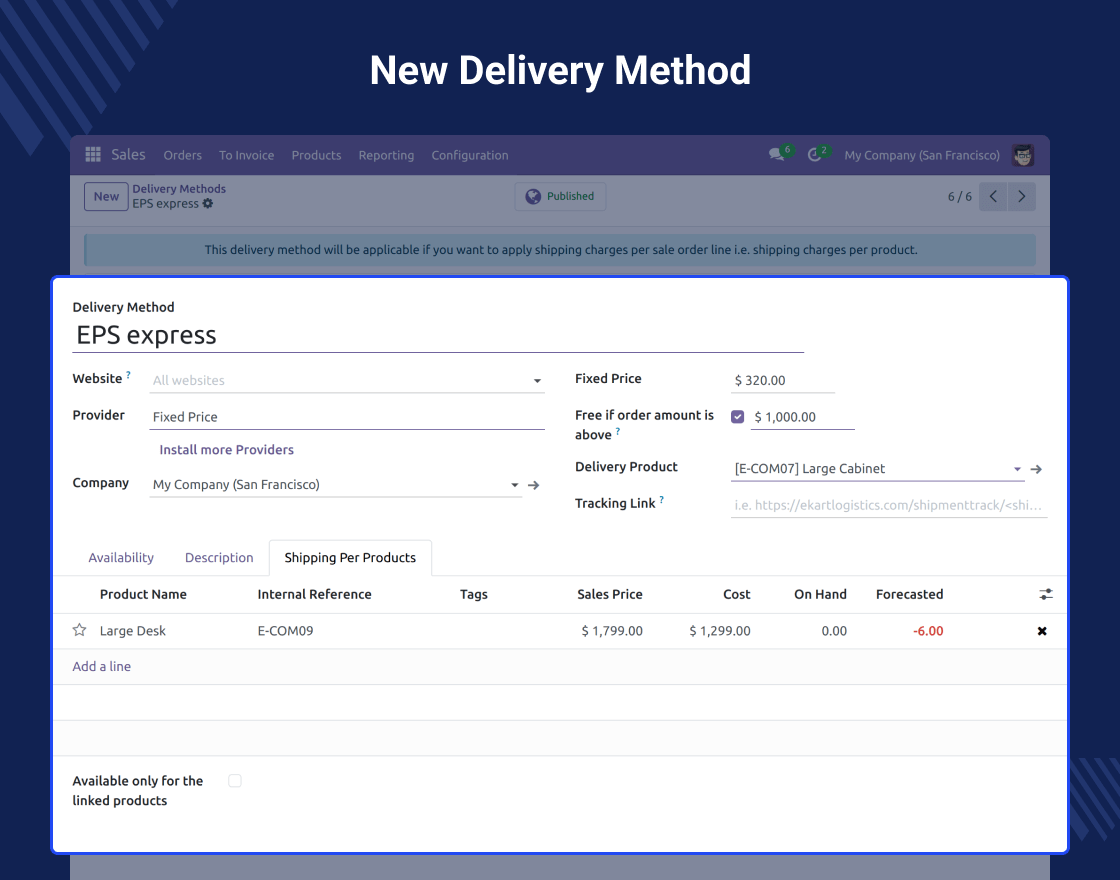The width and height of the screenshot is (1120, 880).
Task: Click the E-COM09 reference cell
Action: [285, 631]
